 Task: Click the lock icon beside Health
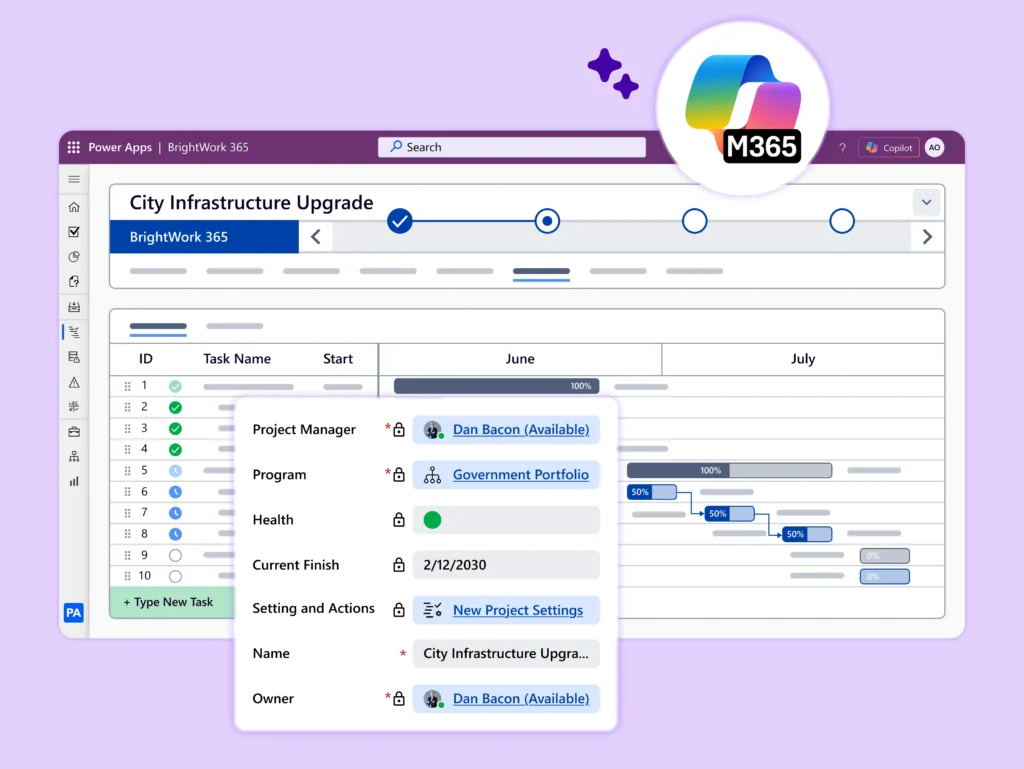(398, 520)
